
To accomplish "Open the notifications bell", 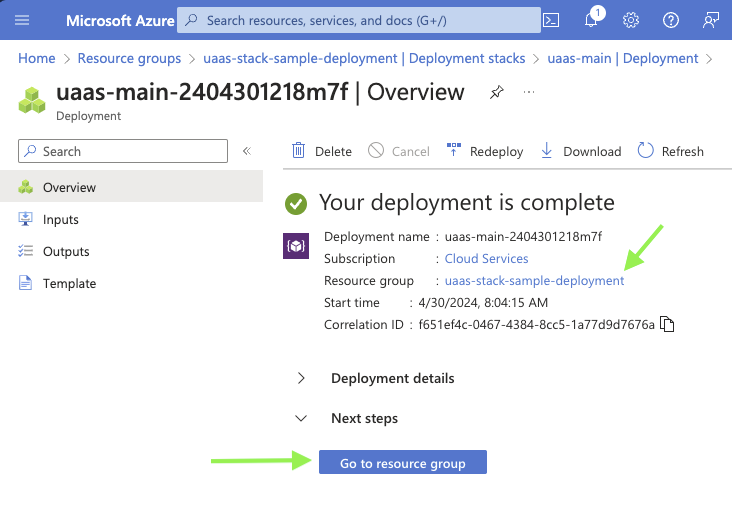I will click(591, 20).
